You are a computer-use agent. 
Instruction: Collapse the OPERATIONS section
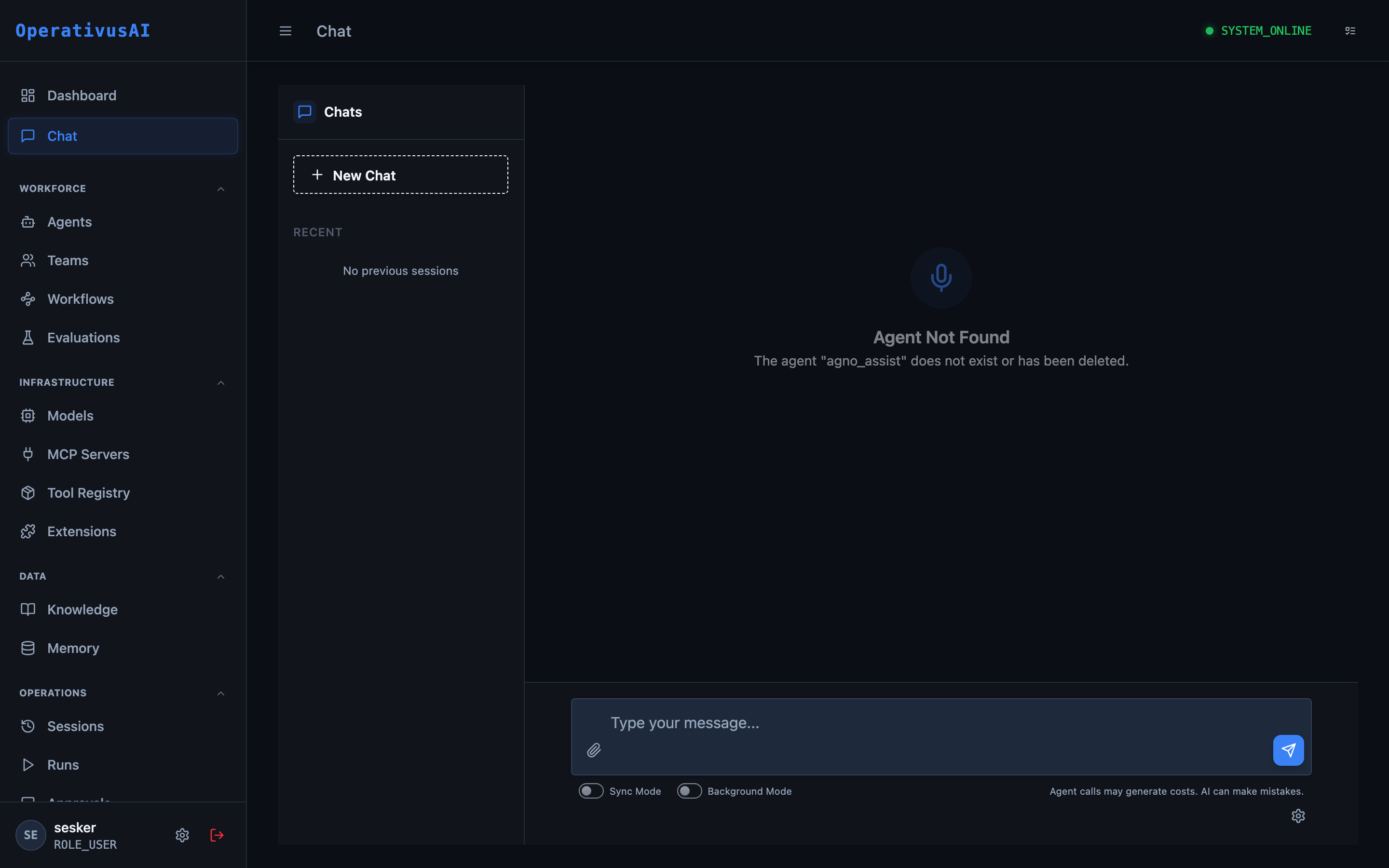221,693
